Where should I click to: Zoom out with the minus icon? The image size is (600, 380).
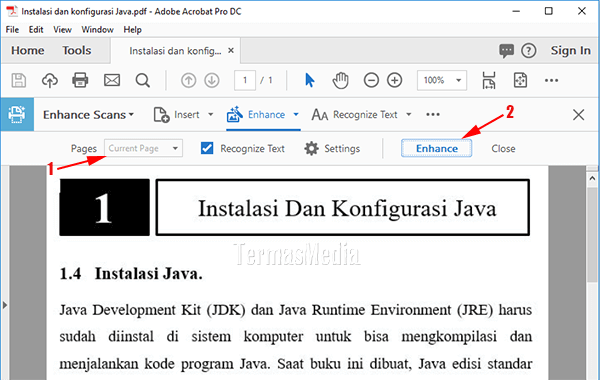coord(371,80)
